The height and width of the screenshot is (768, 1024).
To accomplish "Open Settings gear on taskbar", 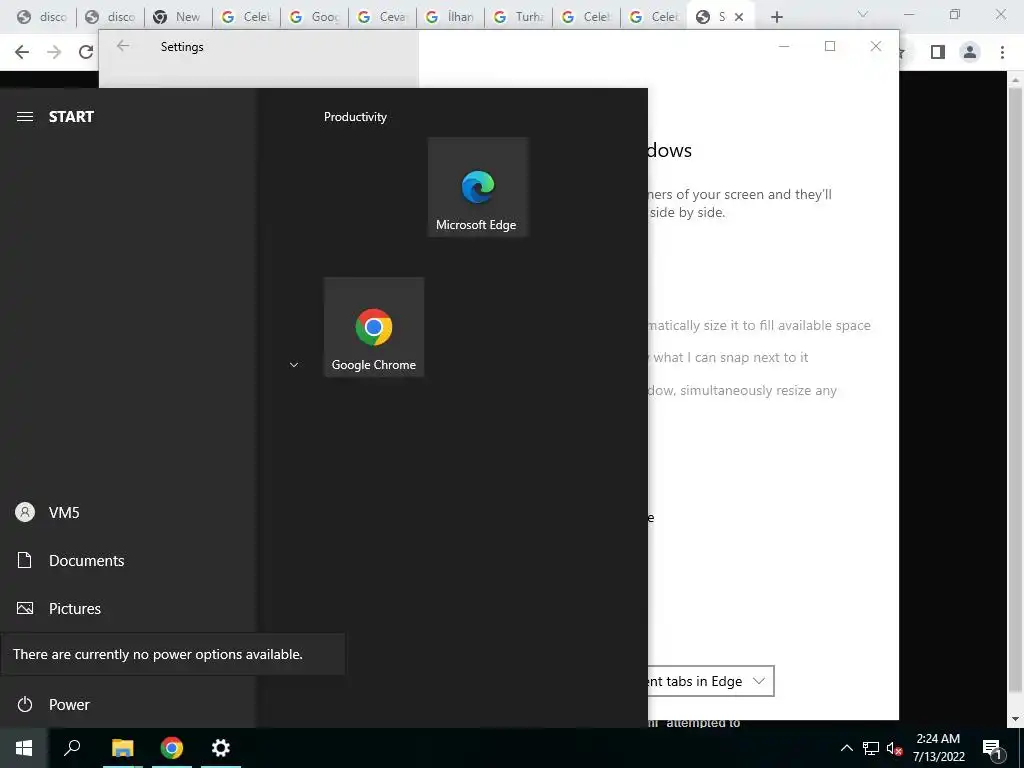I will point(221,748).
